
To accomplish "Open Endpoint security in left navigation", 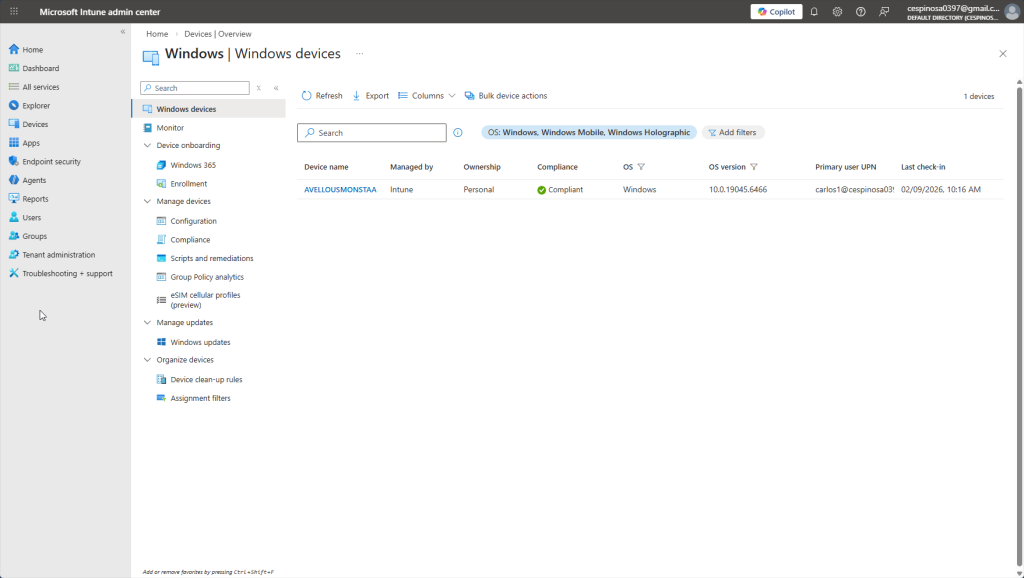I will tap(51, 162).
